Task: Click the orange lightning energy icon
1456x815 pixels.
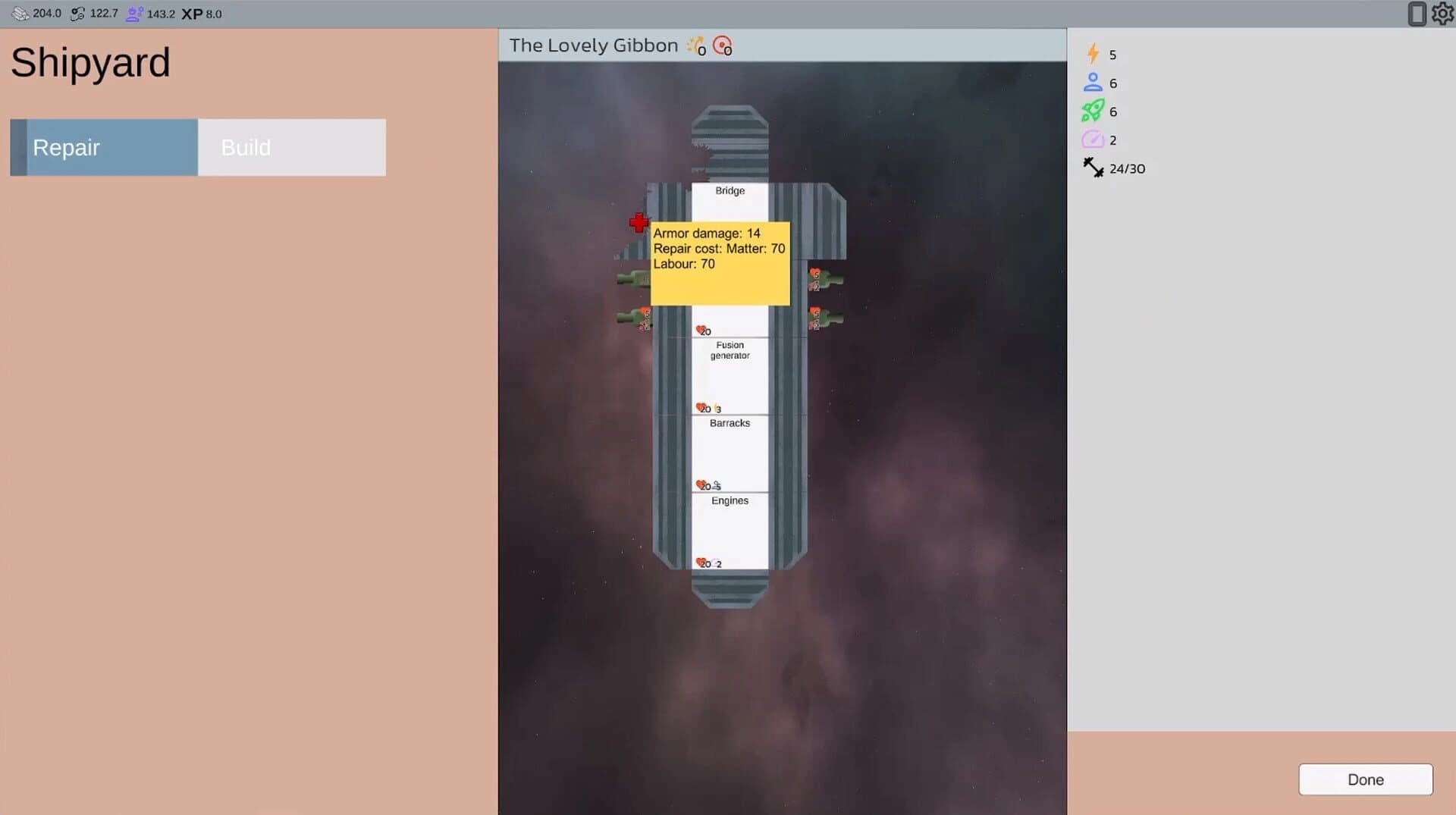Action: click(x=1093, y=54)
